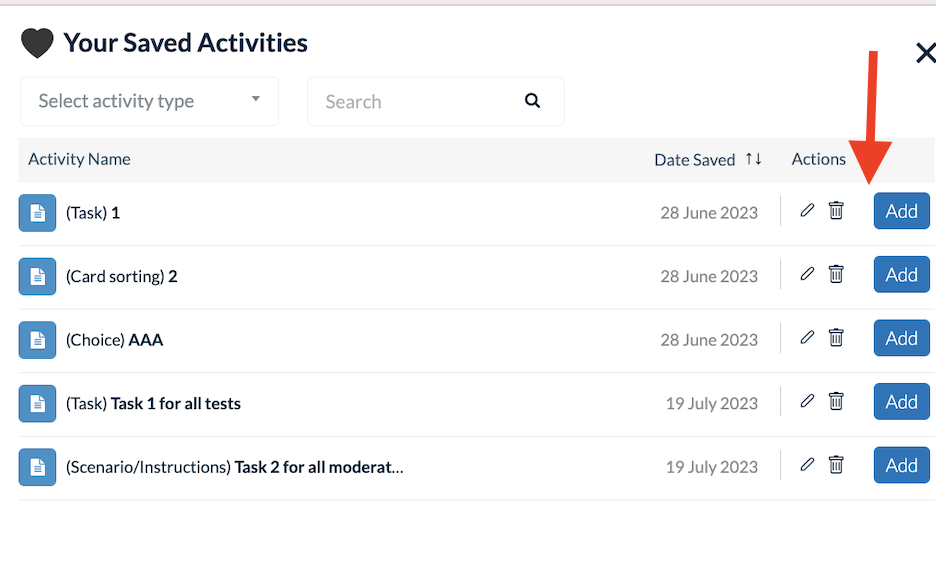Click pencil edit icon for (Task) 1
Viewport: 936px width, 562px height.
click(x=808, y=211)
